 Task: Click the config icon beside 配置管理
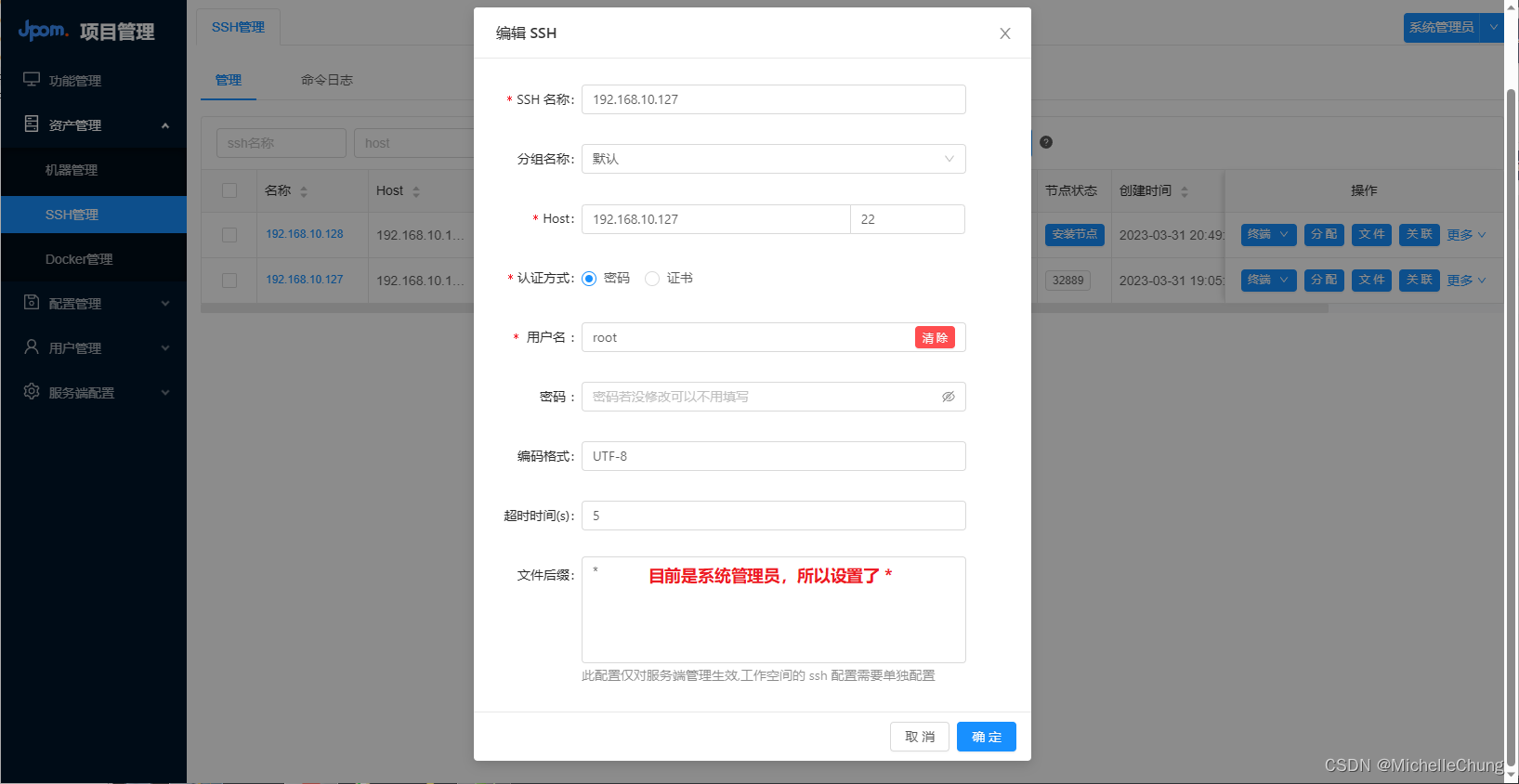pyautogui.click(x=32, y=302)
